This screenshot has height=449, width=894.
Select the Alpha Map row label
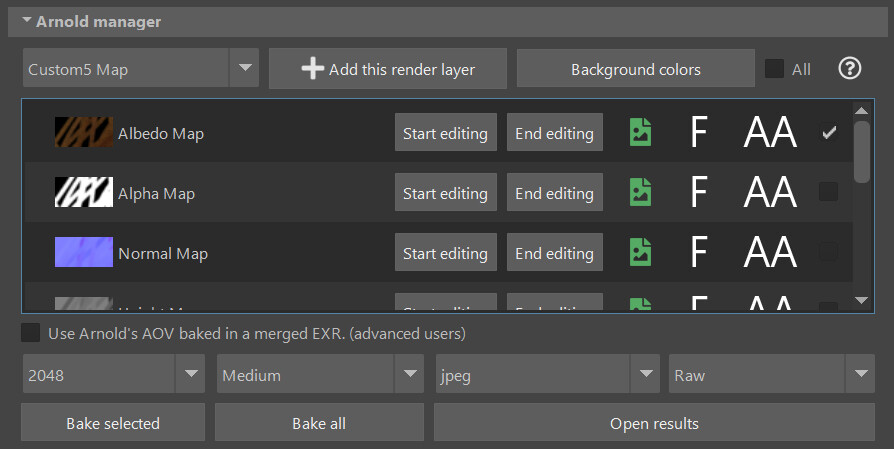pos(156,193)
